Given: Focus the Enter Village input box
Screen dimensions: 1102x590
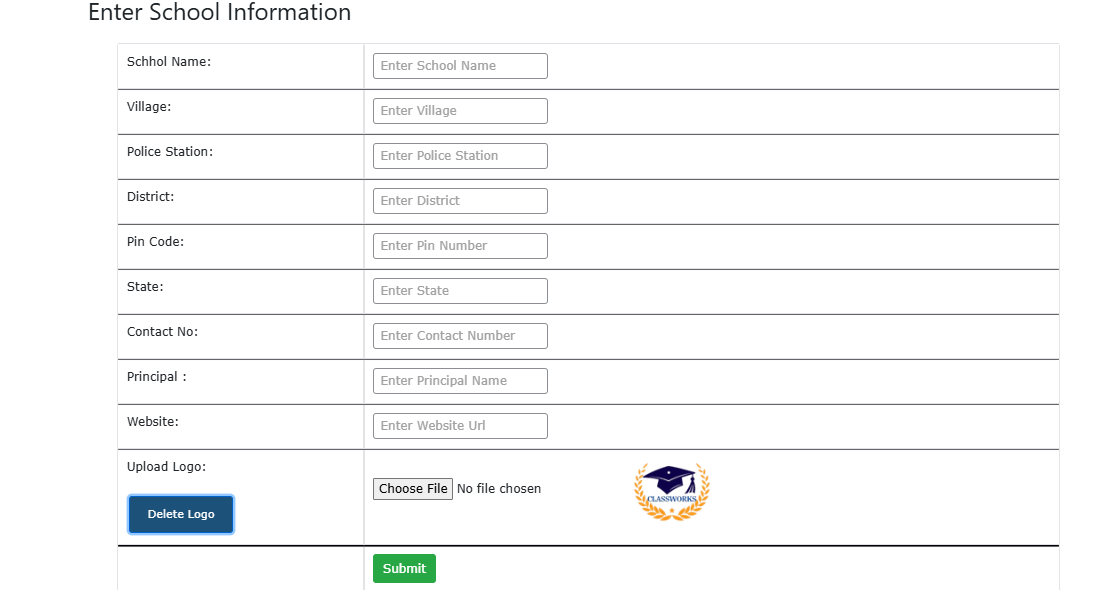Looking at the screenshot, I should click(x=460, y=111).
